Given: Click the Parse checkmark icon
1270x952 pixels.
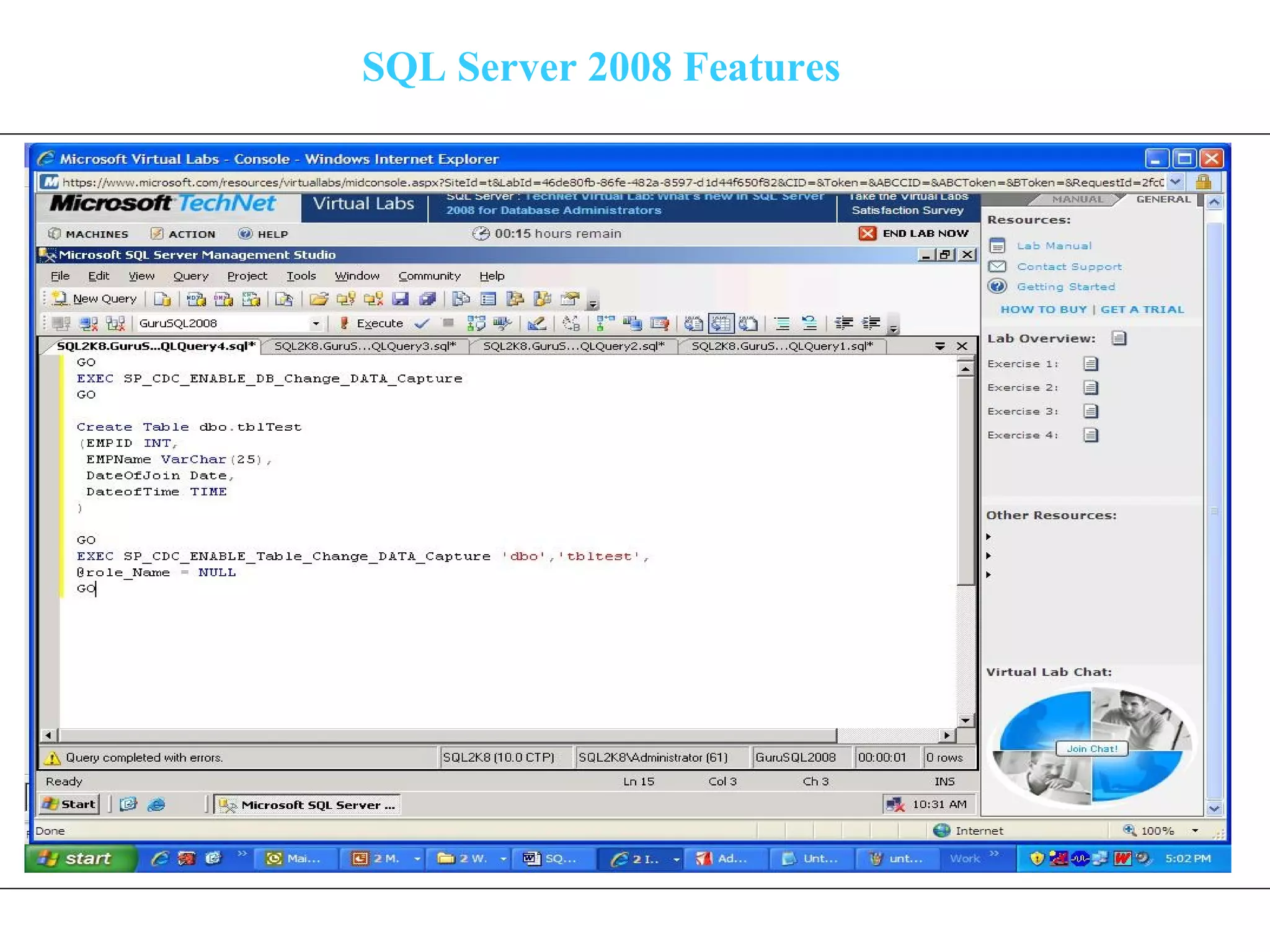Looking at the screenshot, I should coord(422,323).
